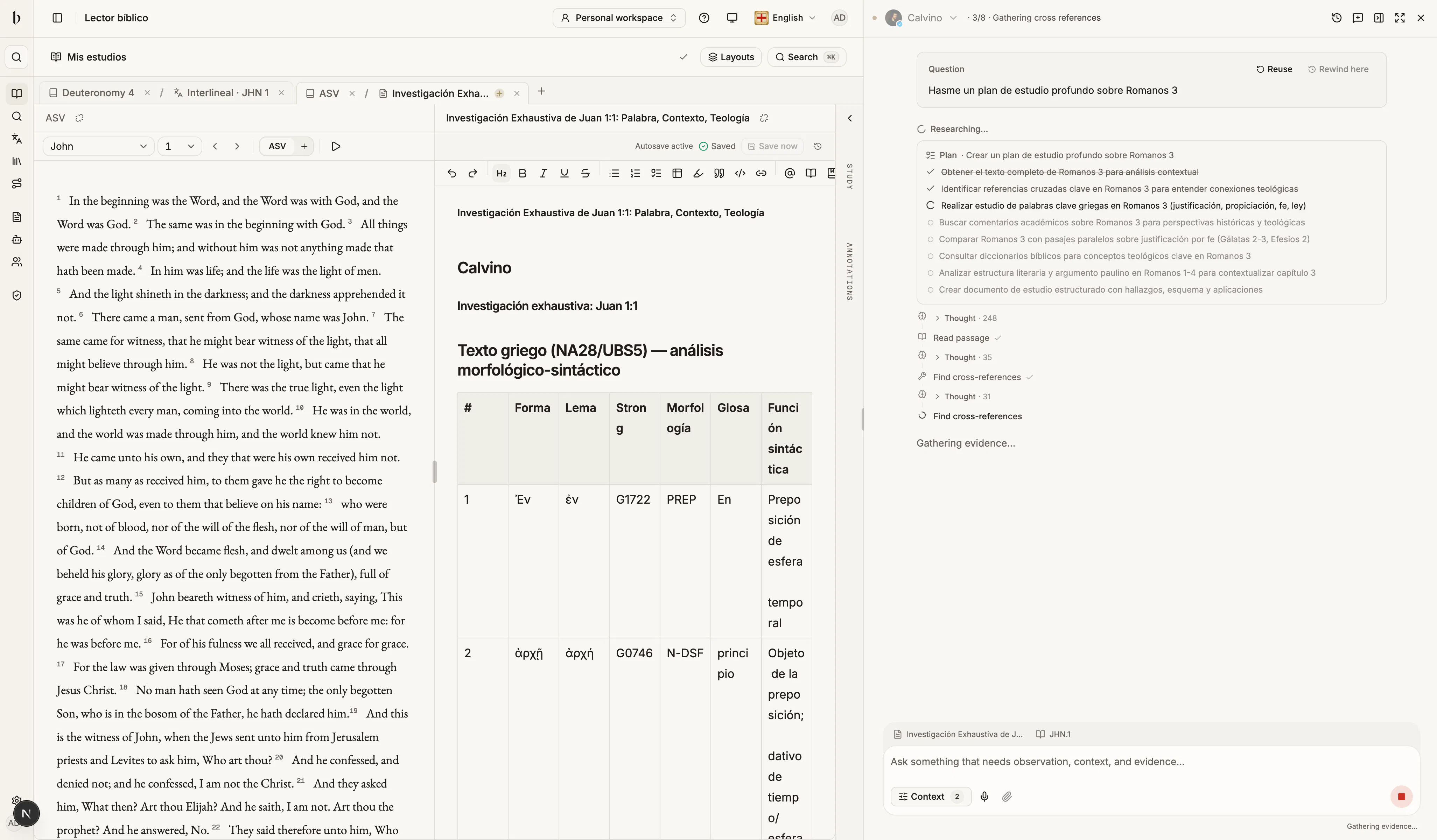Add a new tab with plus button
This screenshot has width=1437, height=840.
tap(541, 91)
